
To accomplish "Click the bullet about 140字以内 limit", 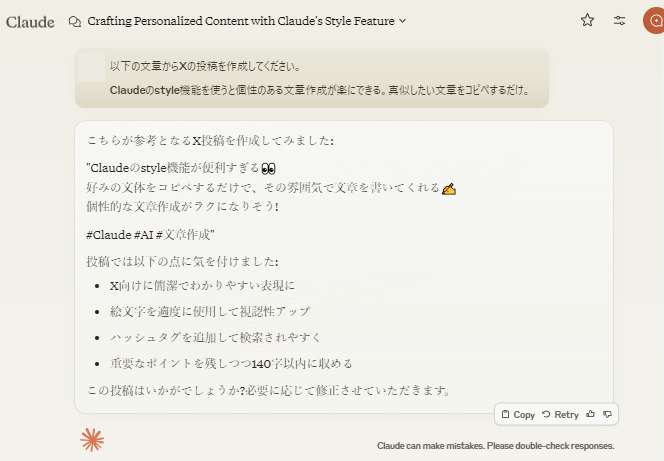I will click(x=231, y=363).
